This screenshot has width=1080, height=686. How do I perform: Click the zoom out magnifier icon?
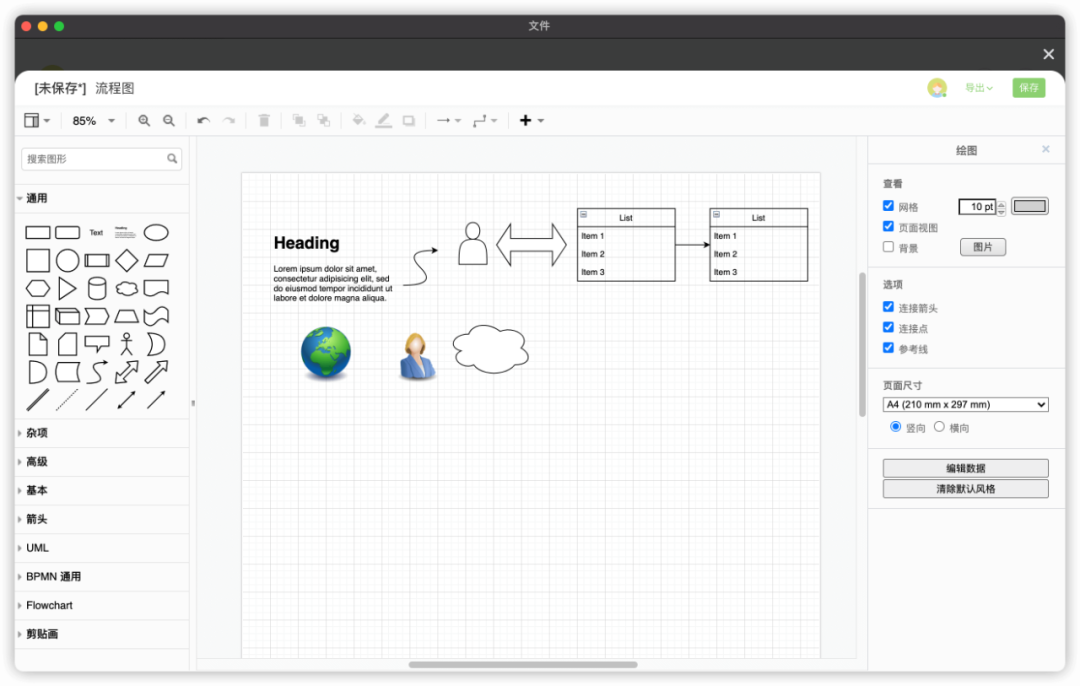[x=169, y=121]
